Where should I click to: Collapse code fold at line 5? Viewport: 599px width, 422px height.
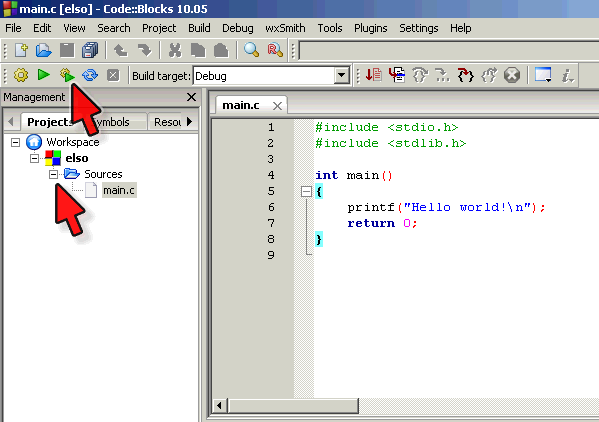coord(306,191)
